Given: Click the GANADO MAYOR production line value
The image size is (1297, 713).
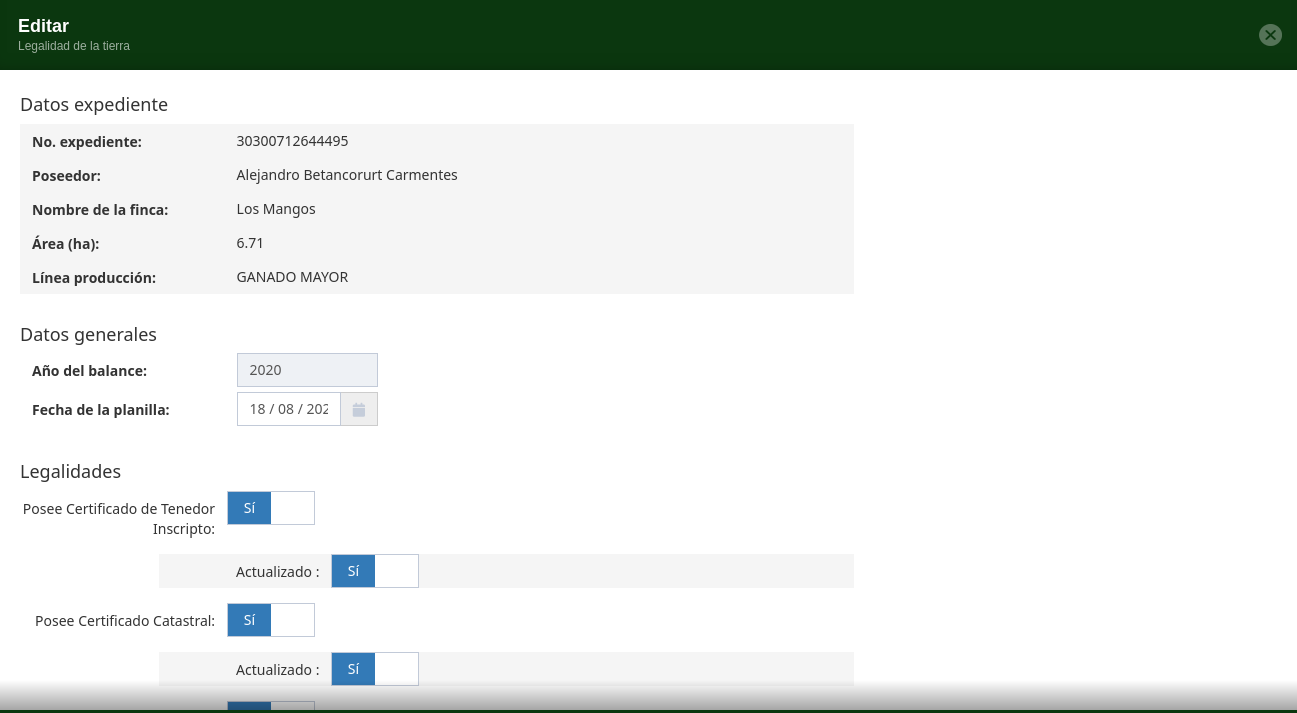Looking at the screenshot, I should coord(292,277).
